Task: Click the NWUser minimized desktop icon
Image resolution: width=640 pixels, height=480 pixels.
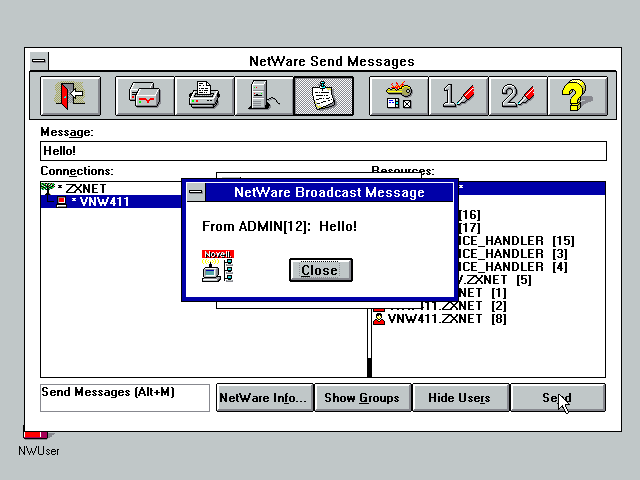Action: 38,442
